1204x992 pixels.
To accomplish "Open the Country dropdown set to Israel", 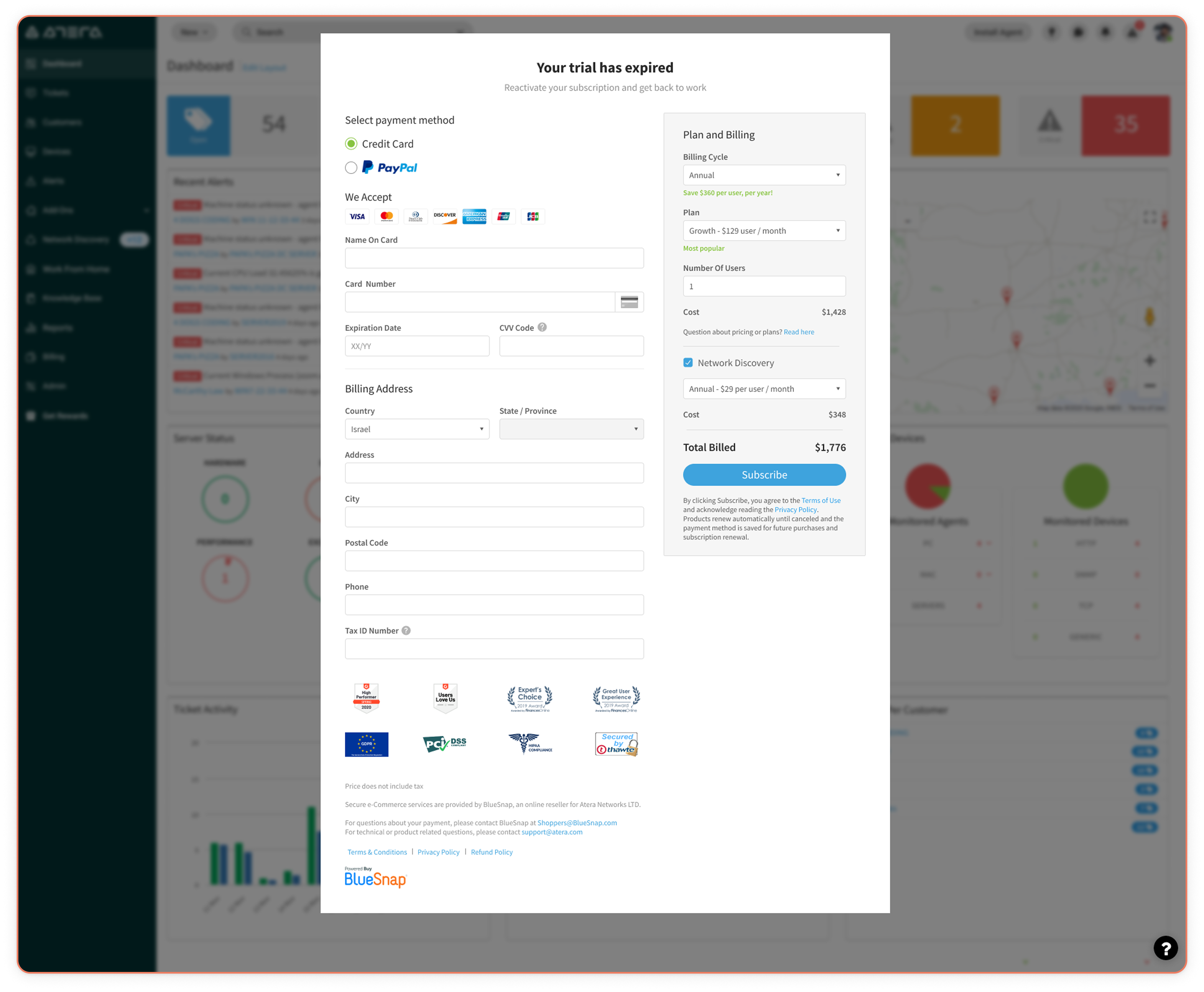I will click(417, 429).
